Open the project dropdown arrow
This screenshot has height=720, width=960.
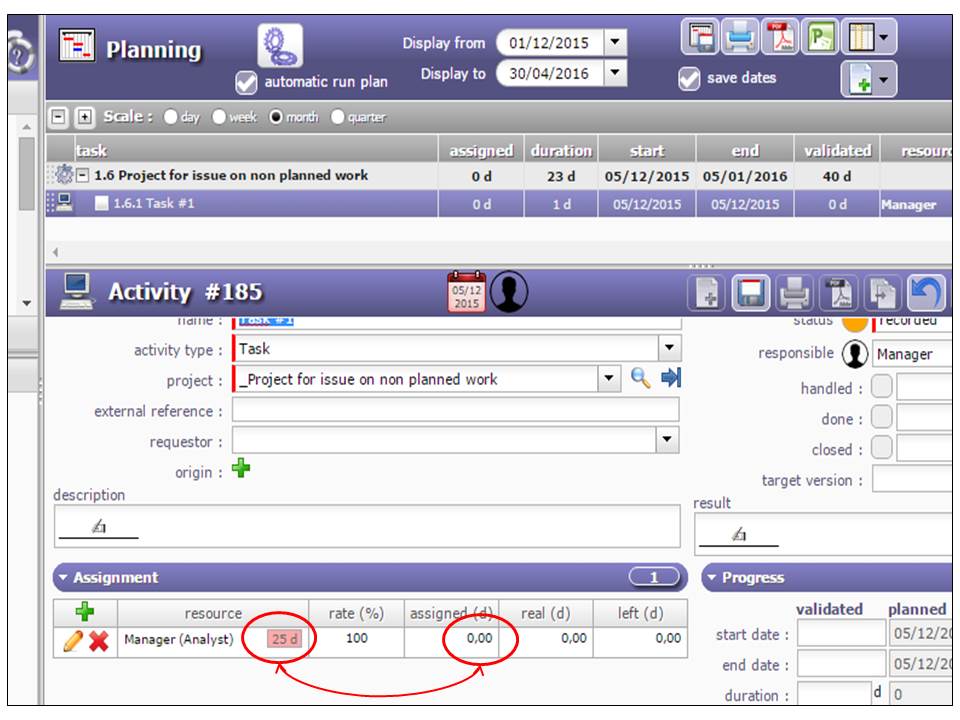pyautogui.click(x=609, y=378)
